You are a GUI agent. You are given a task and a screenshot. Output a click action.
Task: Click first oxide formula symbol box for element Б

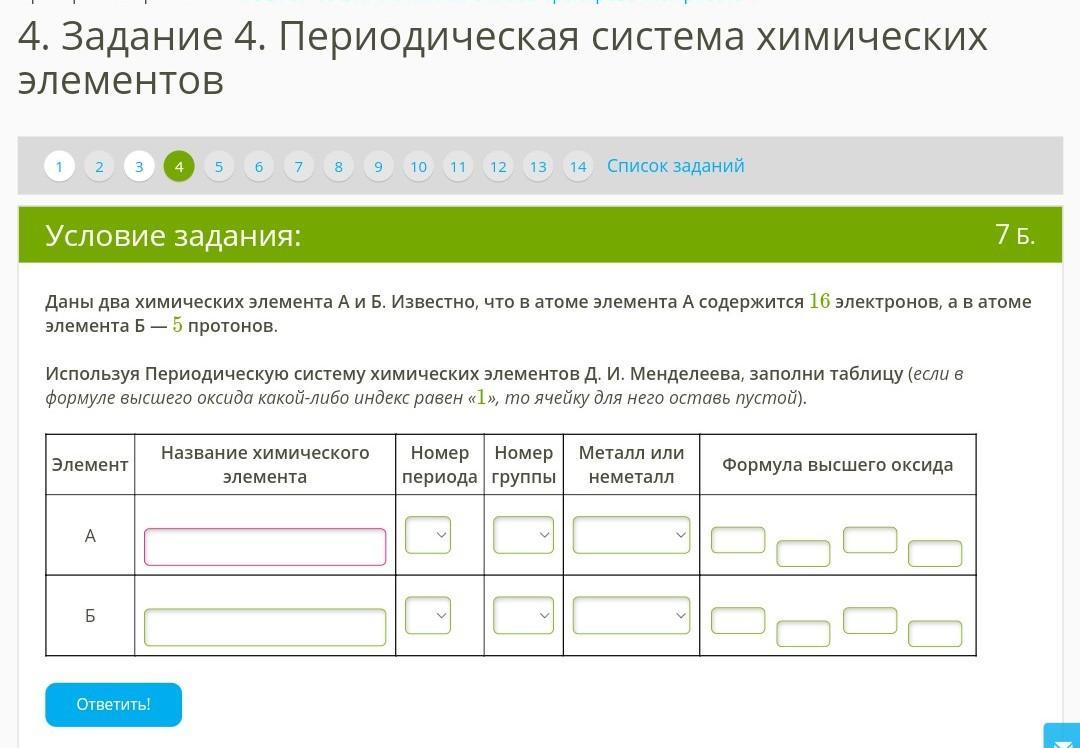pyautogui.click(x=738, y=621)
